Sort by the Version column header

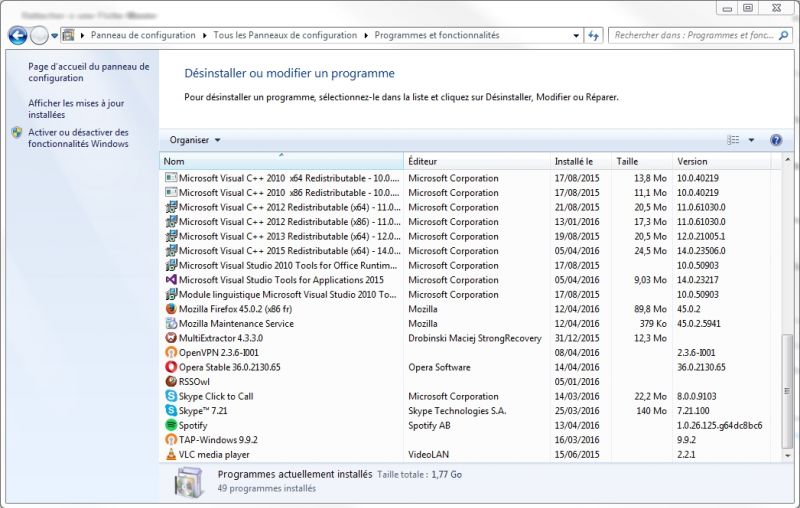click(x=722, y=161)
